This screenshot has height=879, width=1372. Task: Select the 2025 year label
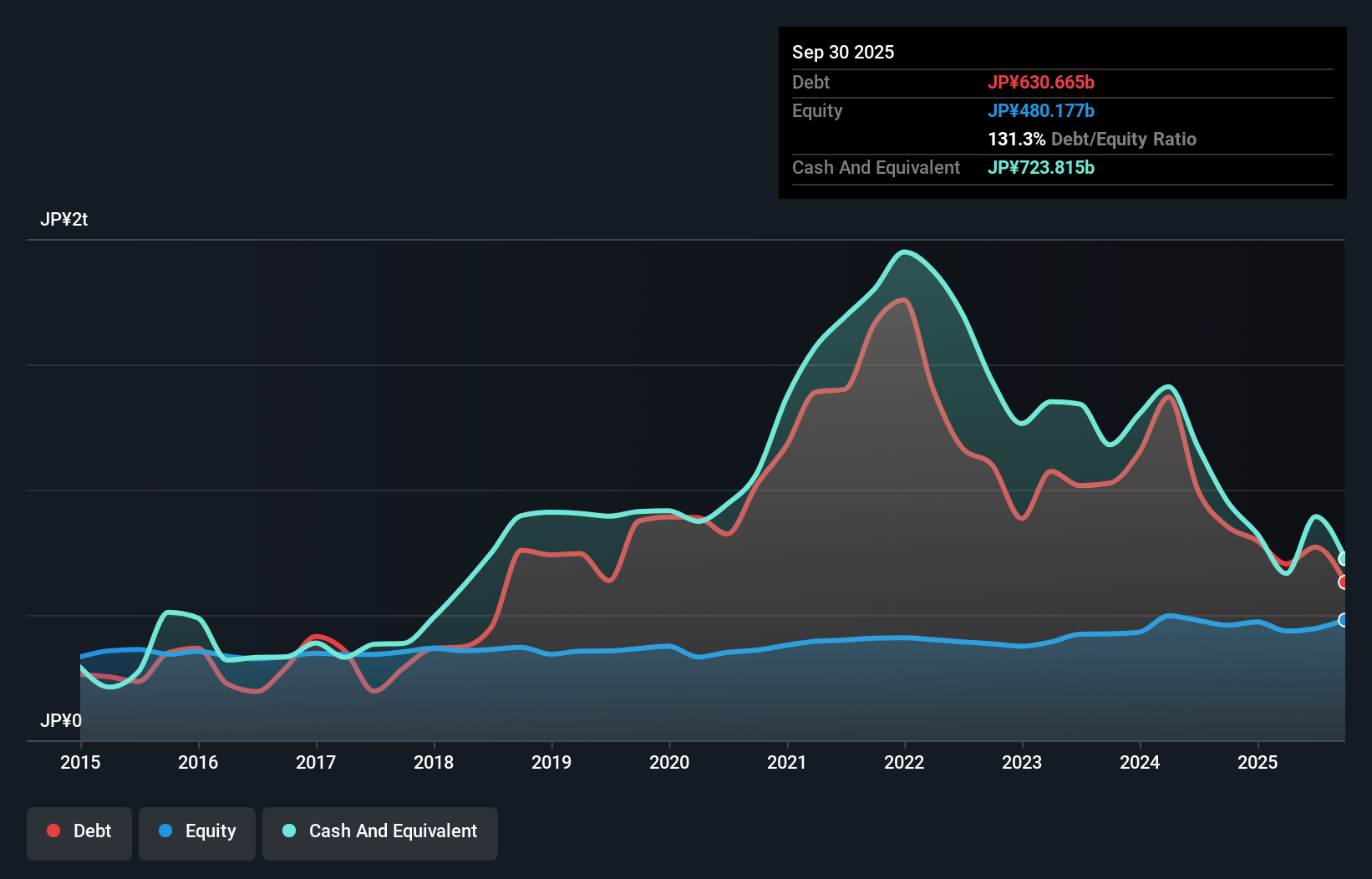[1258, 762]
